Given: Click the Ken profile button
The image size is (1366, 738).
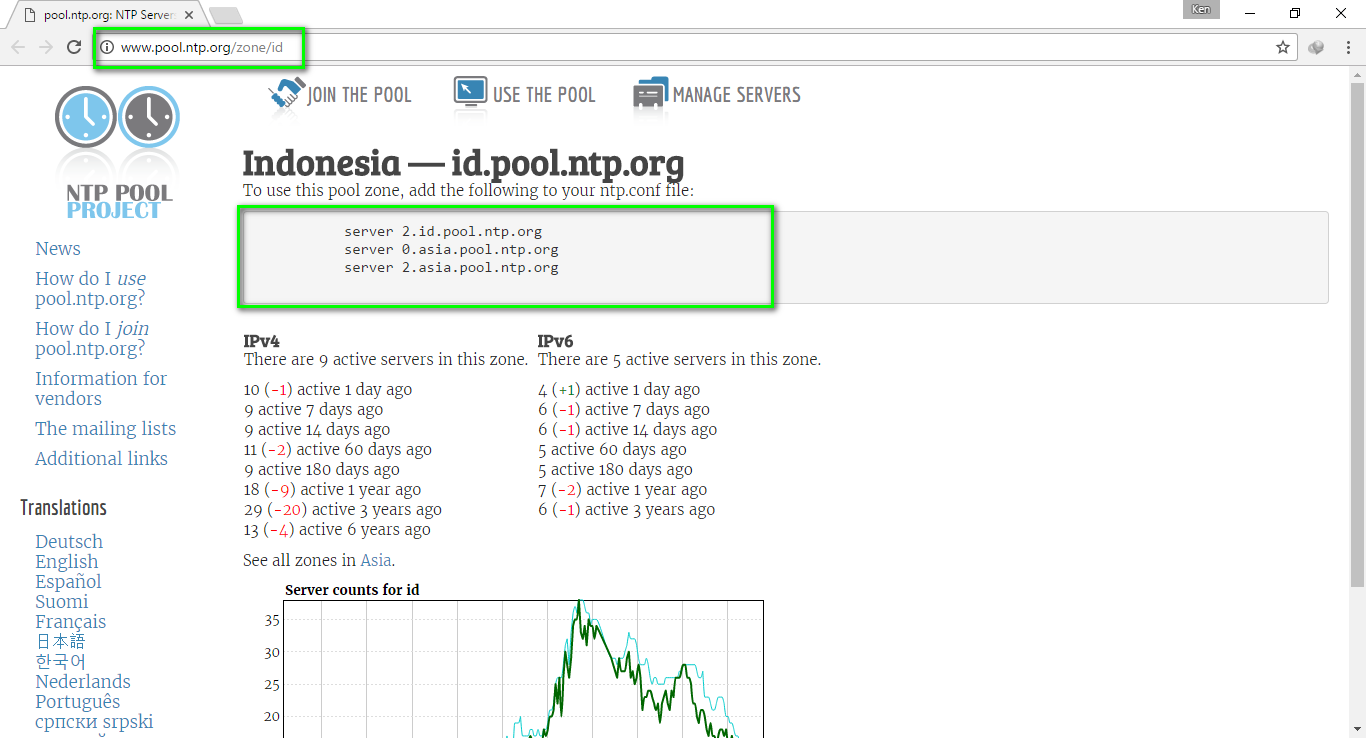Looking at the screenshot, I should click(x=1201, y=10).
